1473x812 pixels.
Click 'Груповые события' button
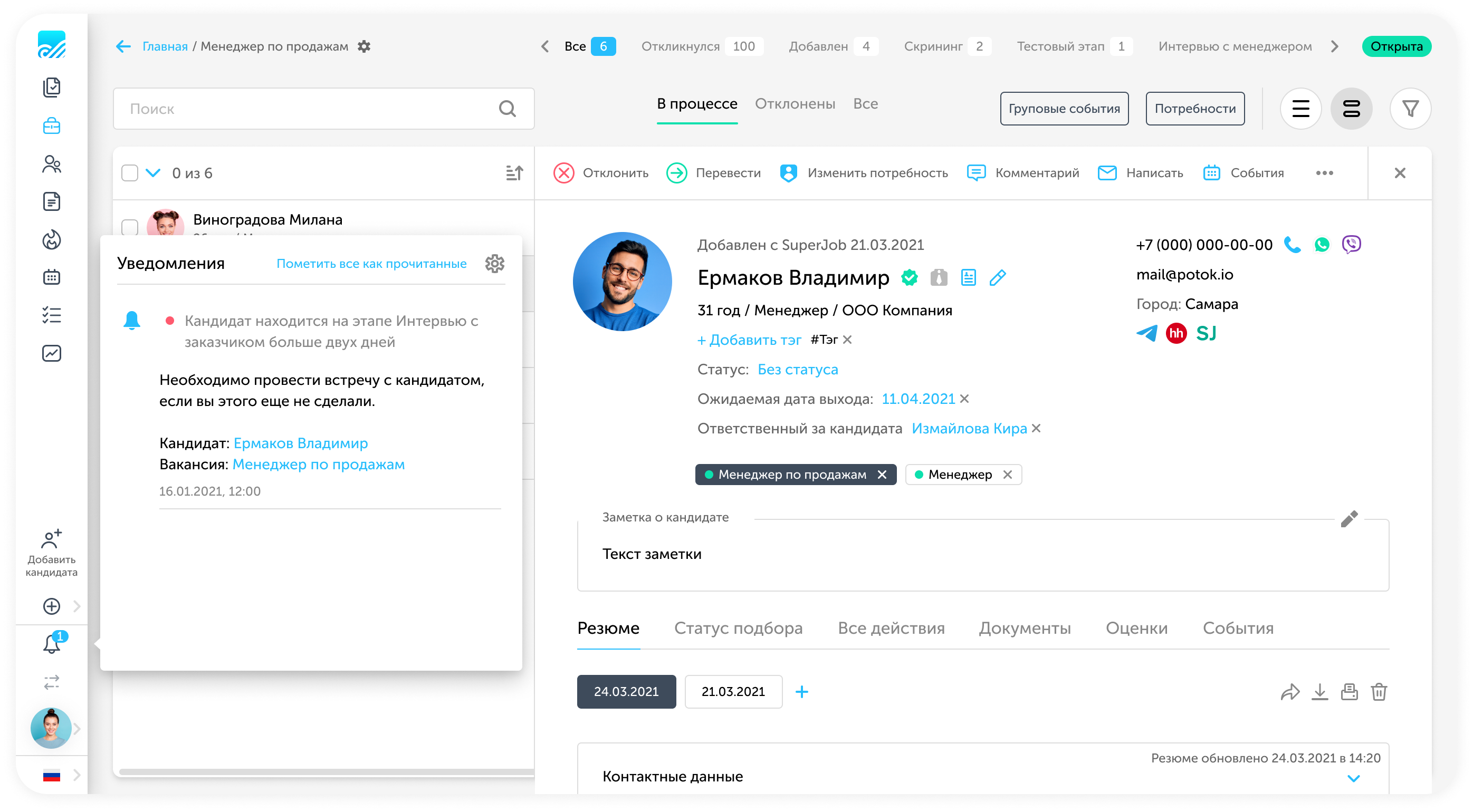click(1064, 109)
